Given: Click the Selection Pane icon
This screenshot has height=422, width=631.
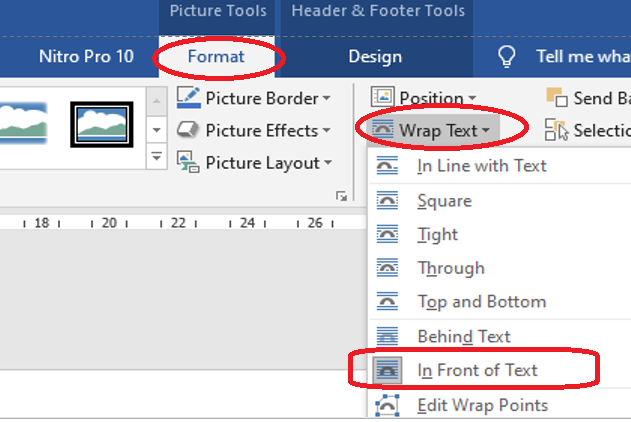Looking at the screenshot, I should tap(556, 129).
